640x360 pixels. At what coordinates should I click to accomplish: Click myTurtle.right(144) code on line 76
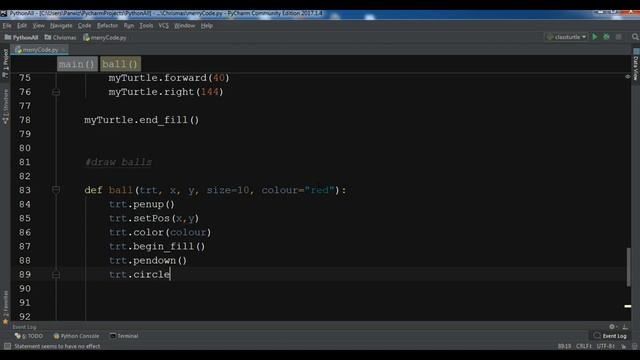point(166,92)
